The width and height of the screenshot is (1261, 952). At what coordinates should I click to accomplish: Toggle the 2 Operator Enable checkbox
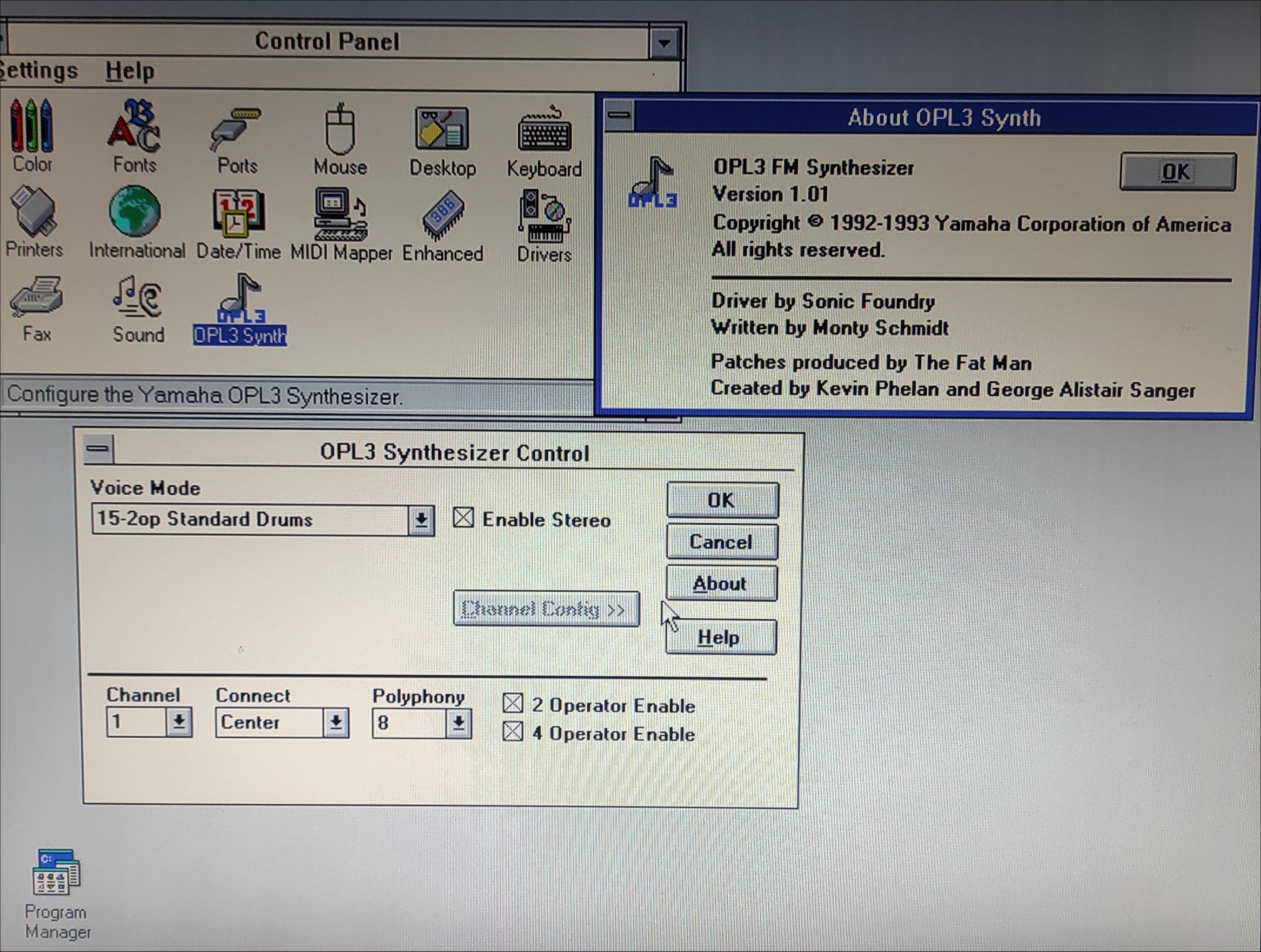tap(513, 703)
